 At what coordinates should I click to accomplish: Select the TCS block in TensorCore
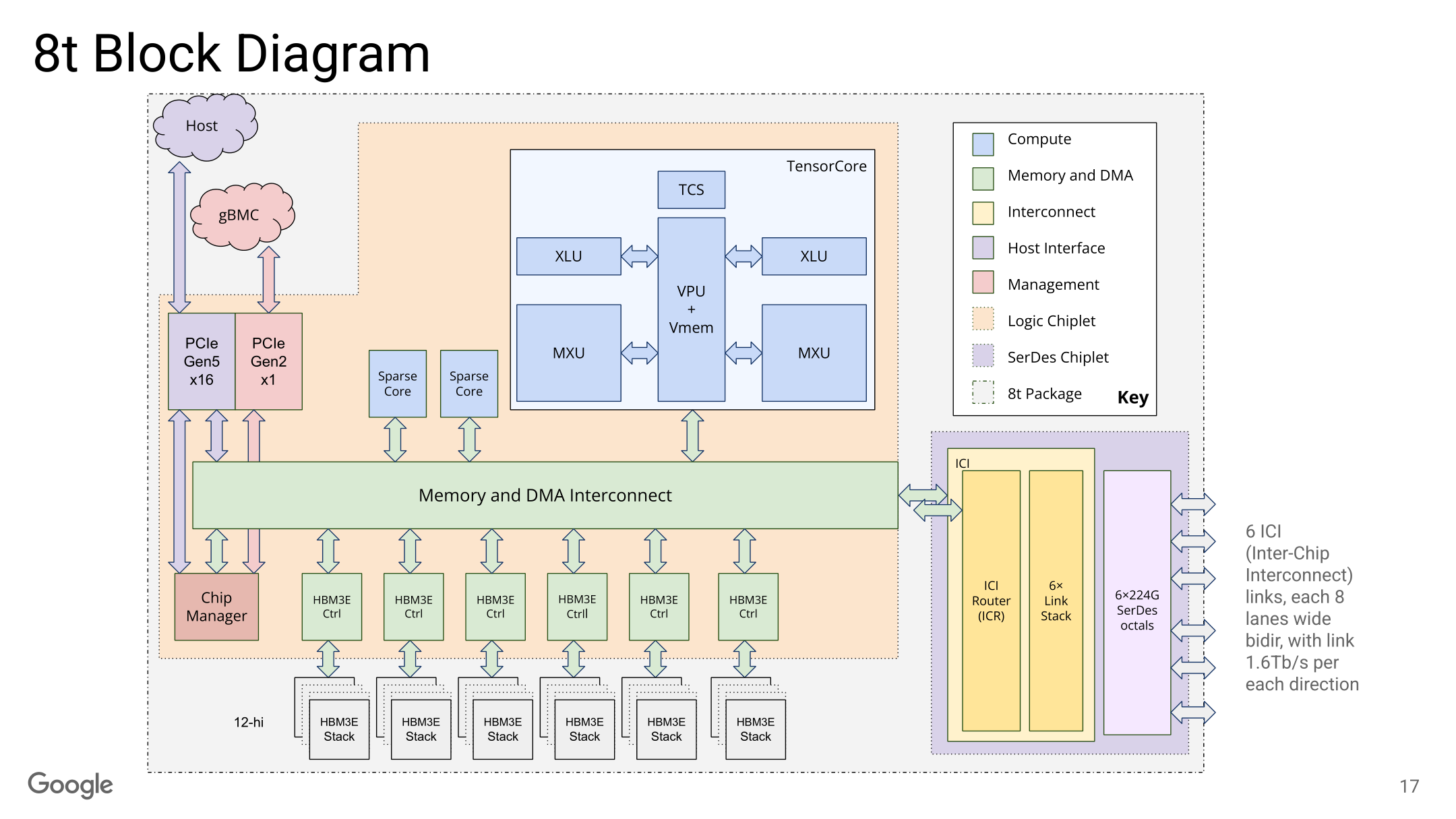click(x=691, y=189)
